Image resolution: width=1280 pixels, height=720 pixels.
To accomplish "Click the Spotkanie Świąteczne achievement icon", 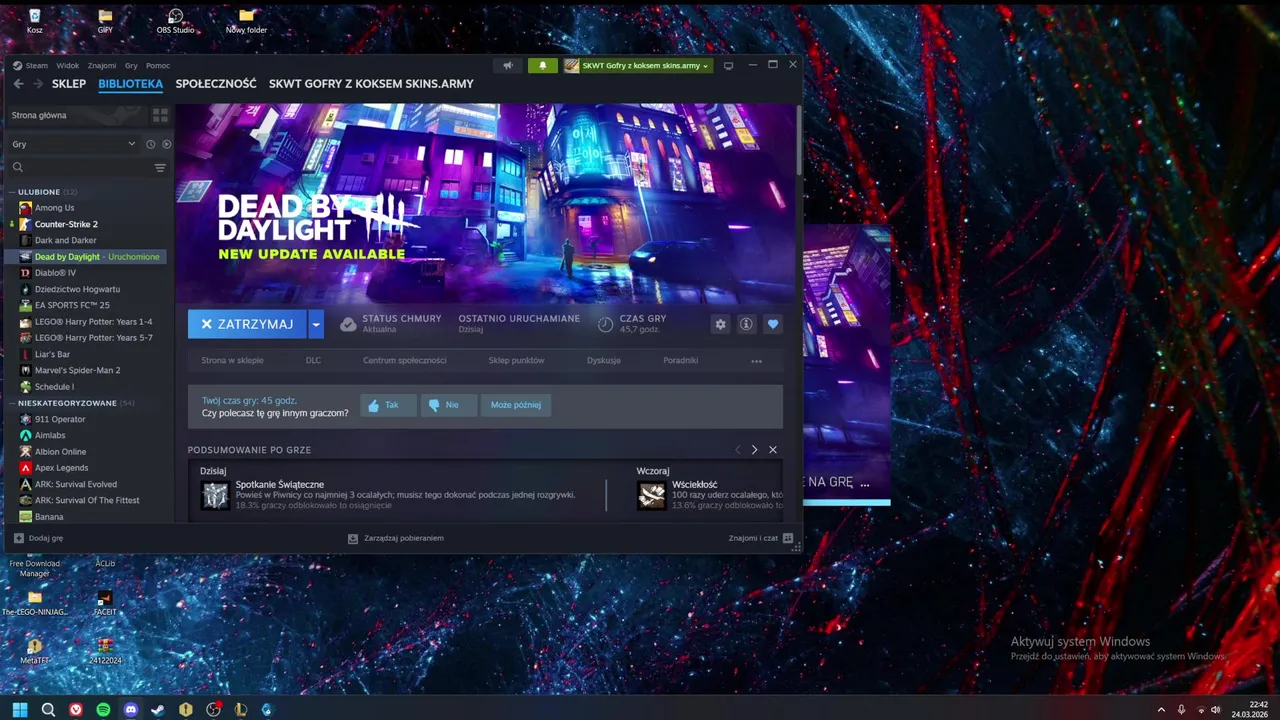I will (x=215, y=495).
